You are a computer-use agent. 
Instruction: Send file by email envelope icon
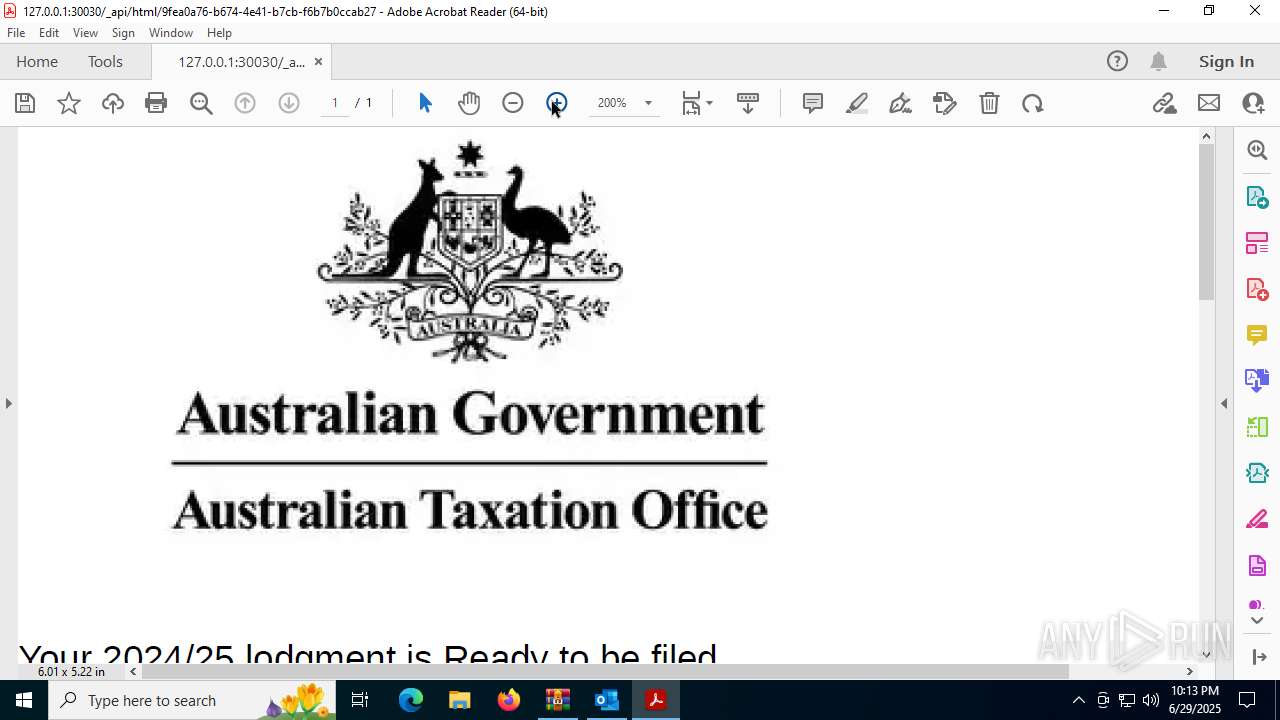tap(1209, 103)
